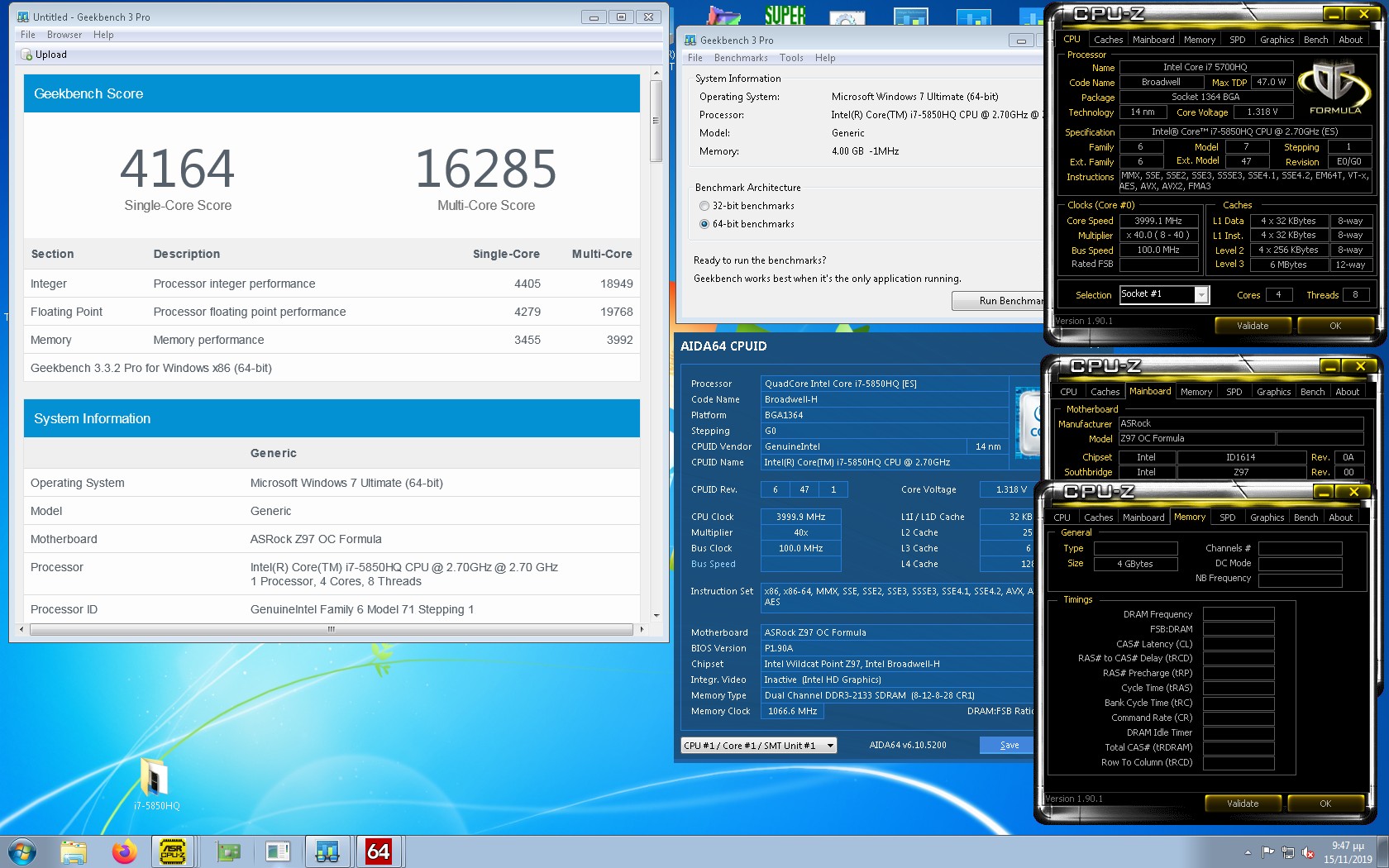Launch Firefox from the taskbar
The width and height of the screenshot is (1389, 868).
pyautogui.click(x=124, y=851)
